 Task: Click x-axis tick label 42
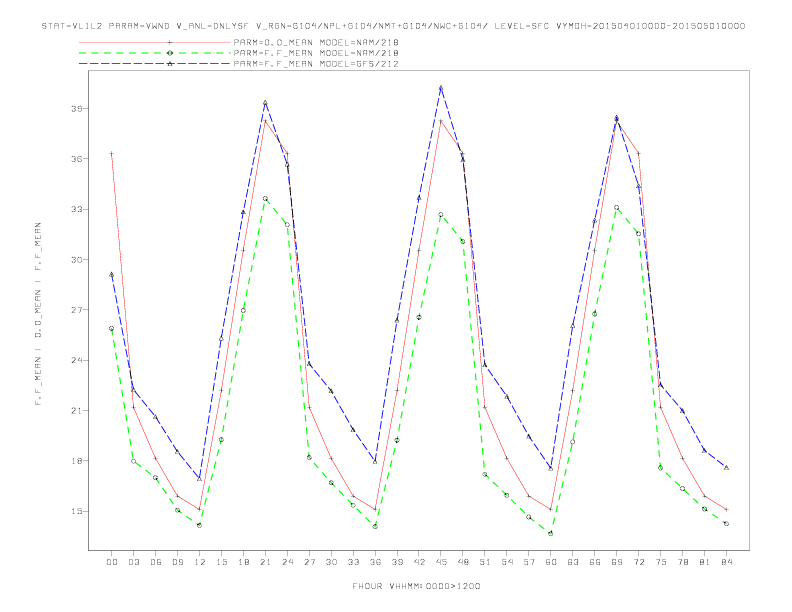click(419, 562)
